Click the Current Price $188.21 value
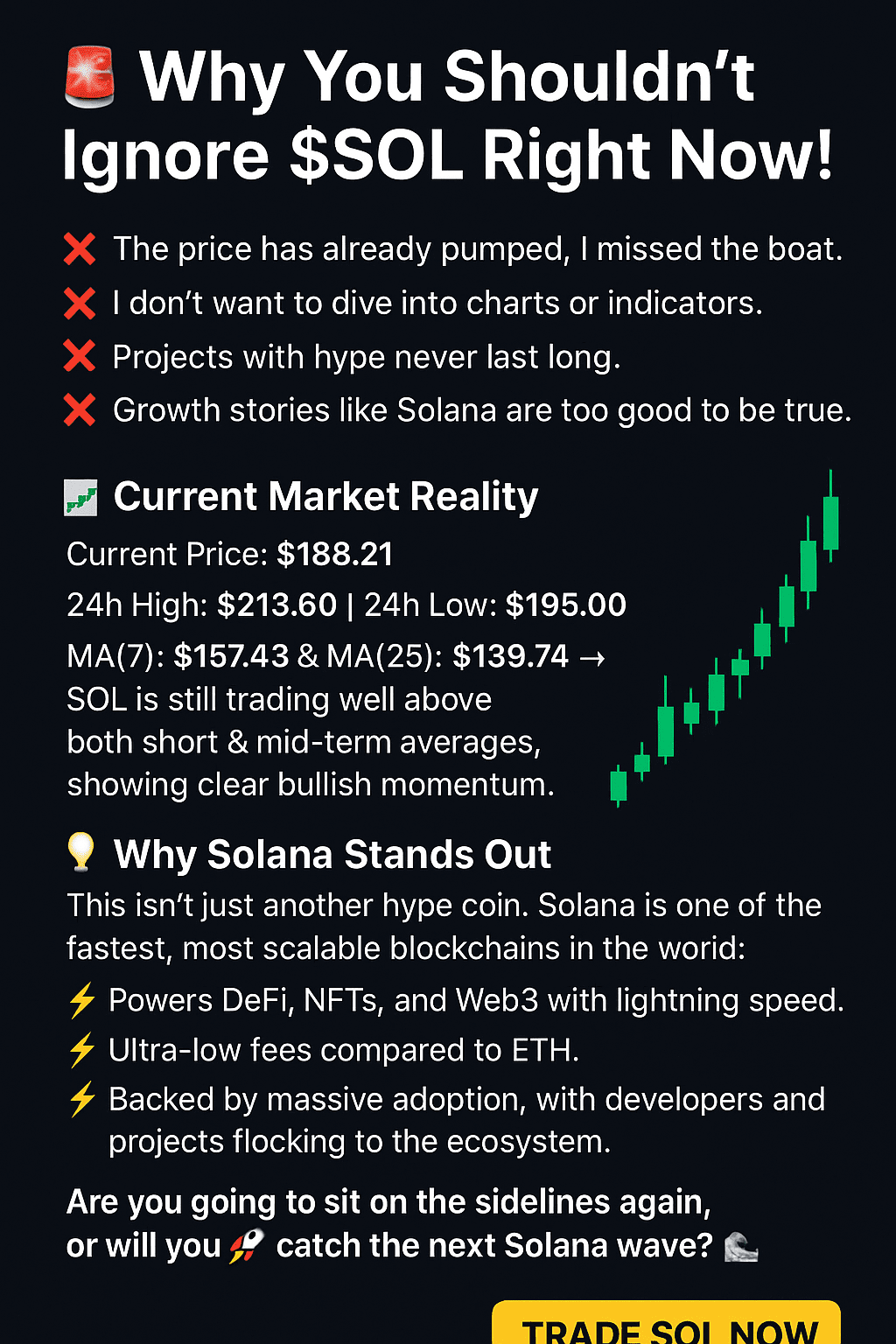The width and height of the screenshot is (896, 1344). pyautogui.click(x=334, y=555)
